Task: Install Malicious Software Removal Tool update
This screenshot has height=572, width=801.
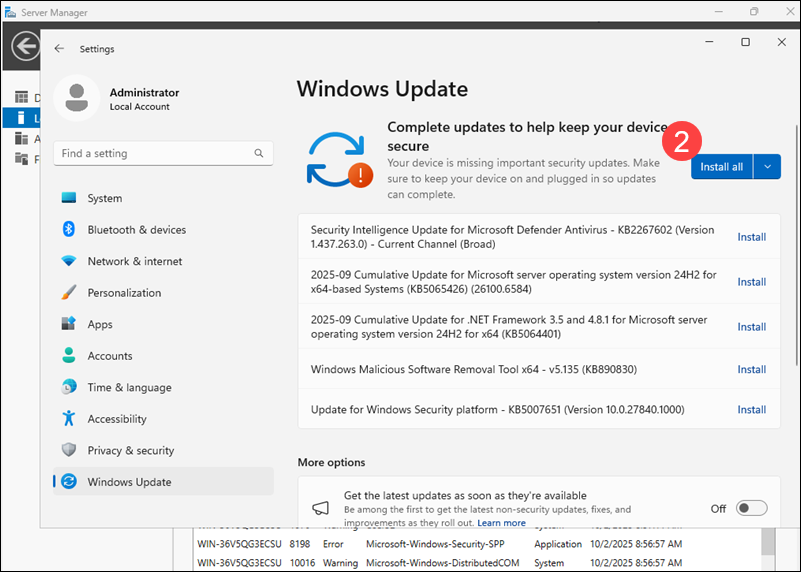Action: (751, 370)
